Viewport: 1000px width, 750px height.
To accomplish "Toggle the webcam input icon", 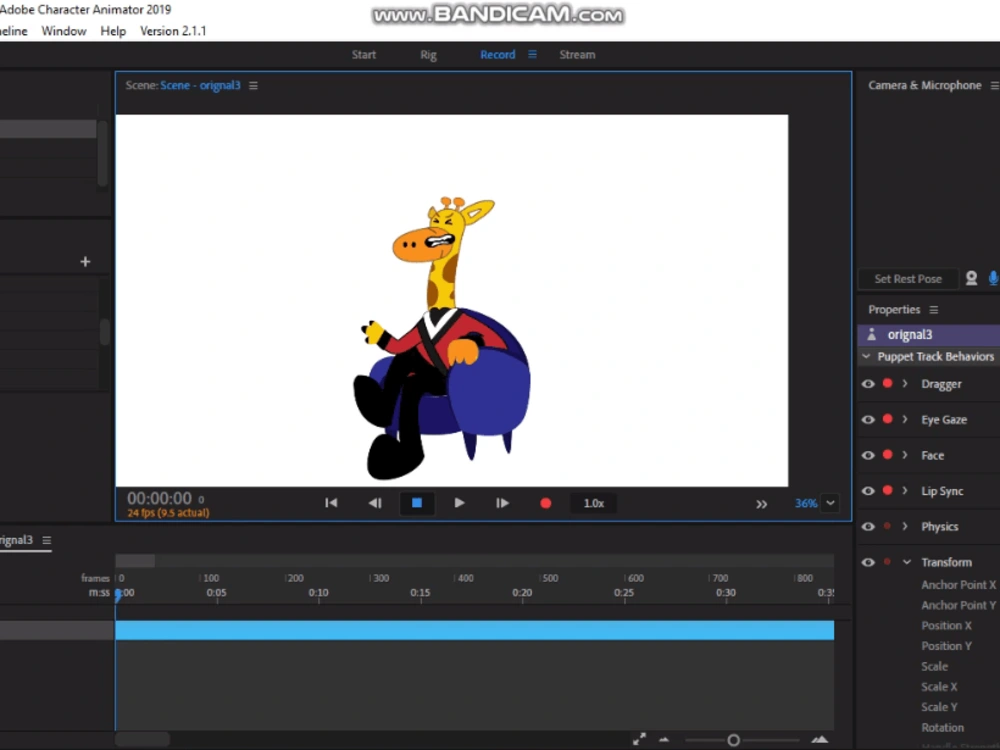I will coord(971,278).
